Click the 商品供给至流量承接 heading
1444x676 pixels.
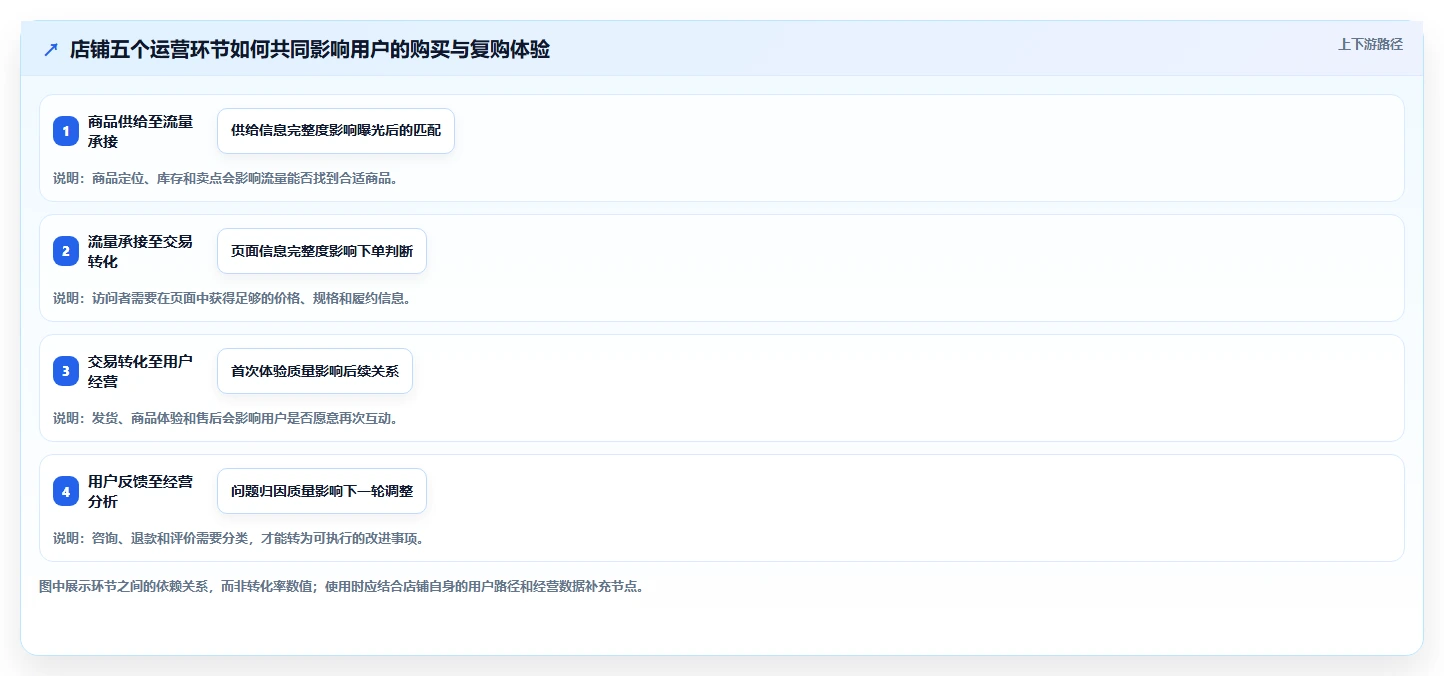tap(141, 131)
